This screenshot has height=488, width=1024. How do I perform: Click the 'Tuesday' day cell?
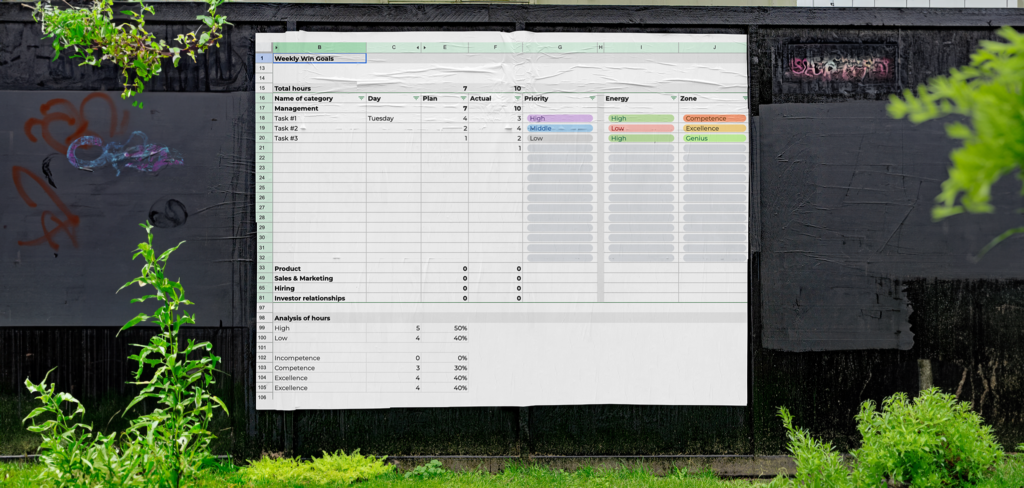pyautogui.click(x=394, y=119)
